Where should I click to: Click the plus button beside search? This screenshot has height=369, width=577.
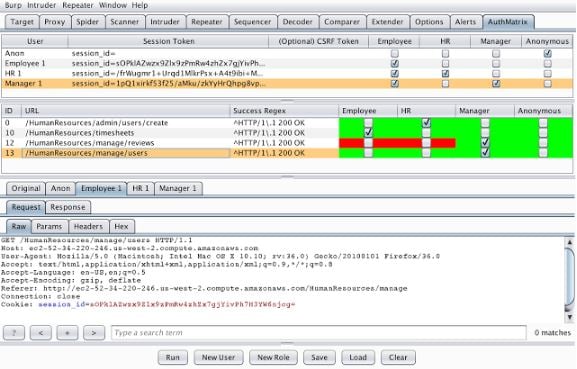(67, 333)
